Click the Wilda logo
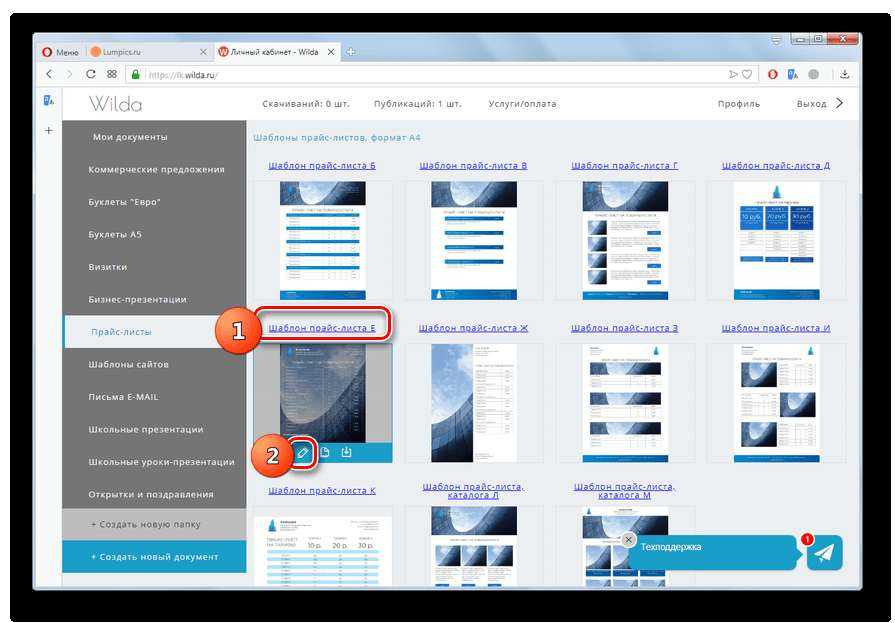Screen dimensions: 895x623 point(115,104)
